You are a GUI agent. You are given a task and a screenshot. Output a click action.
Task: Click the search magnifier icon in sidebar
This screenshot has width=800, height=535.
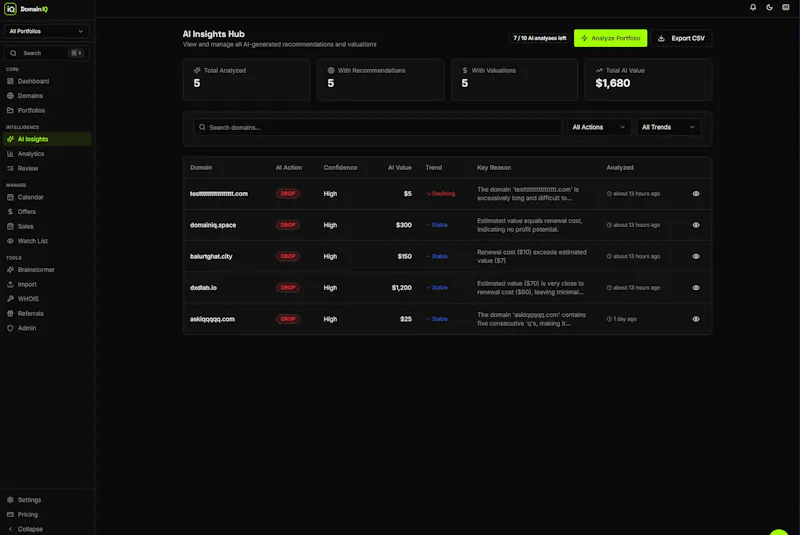coord(13,53)
